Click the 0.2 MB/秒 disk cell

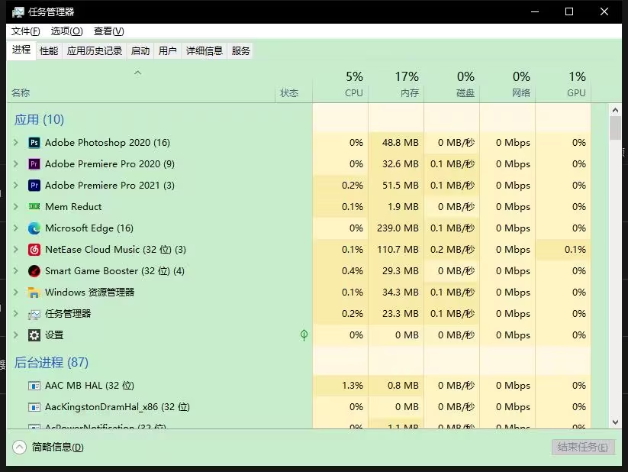[x=453, y=250]
